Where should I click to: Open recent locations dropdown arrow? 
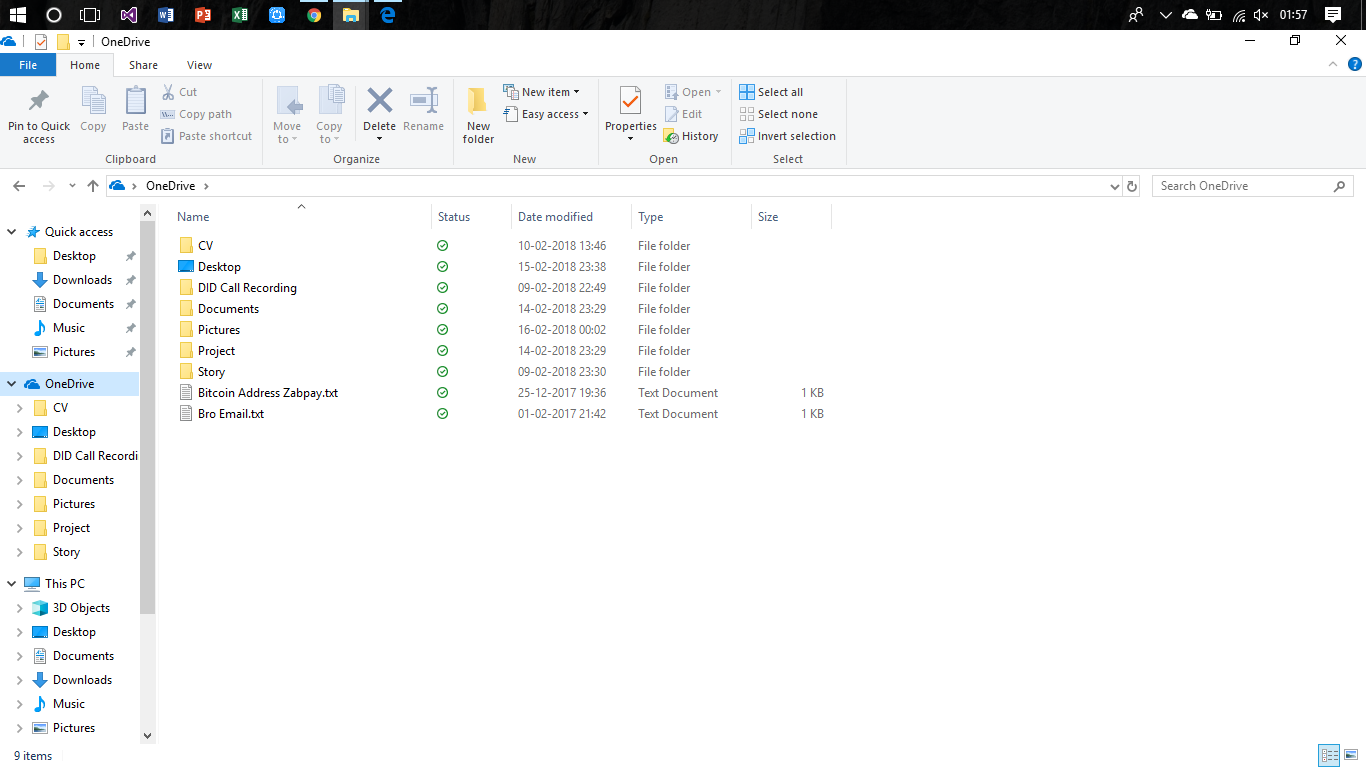click(x=72, y=186)
